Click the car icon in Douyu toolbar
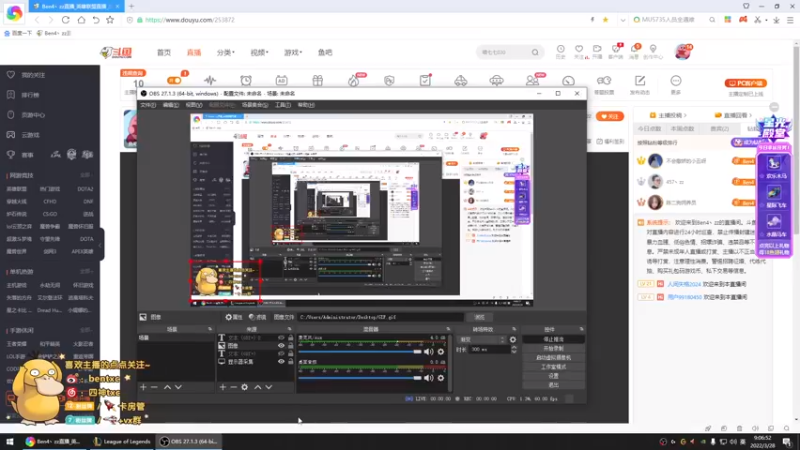 point(461,81)
